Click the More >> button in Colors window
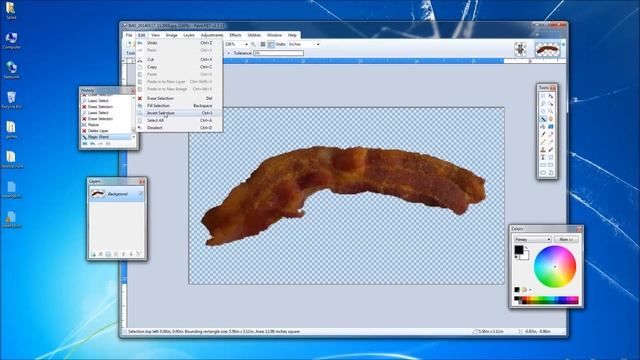The width and height of the screenshot is (640, 360). click(566, 239)
